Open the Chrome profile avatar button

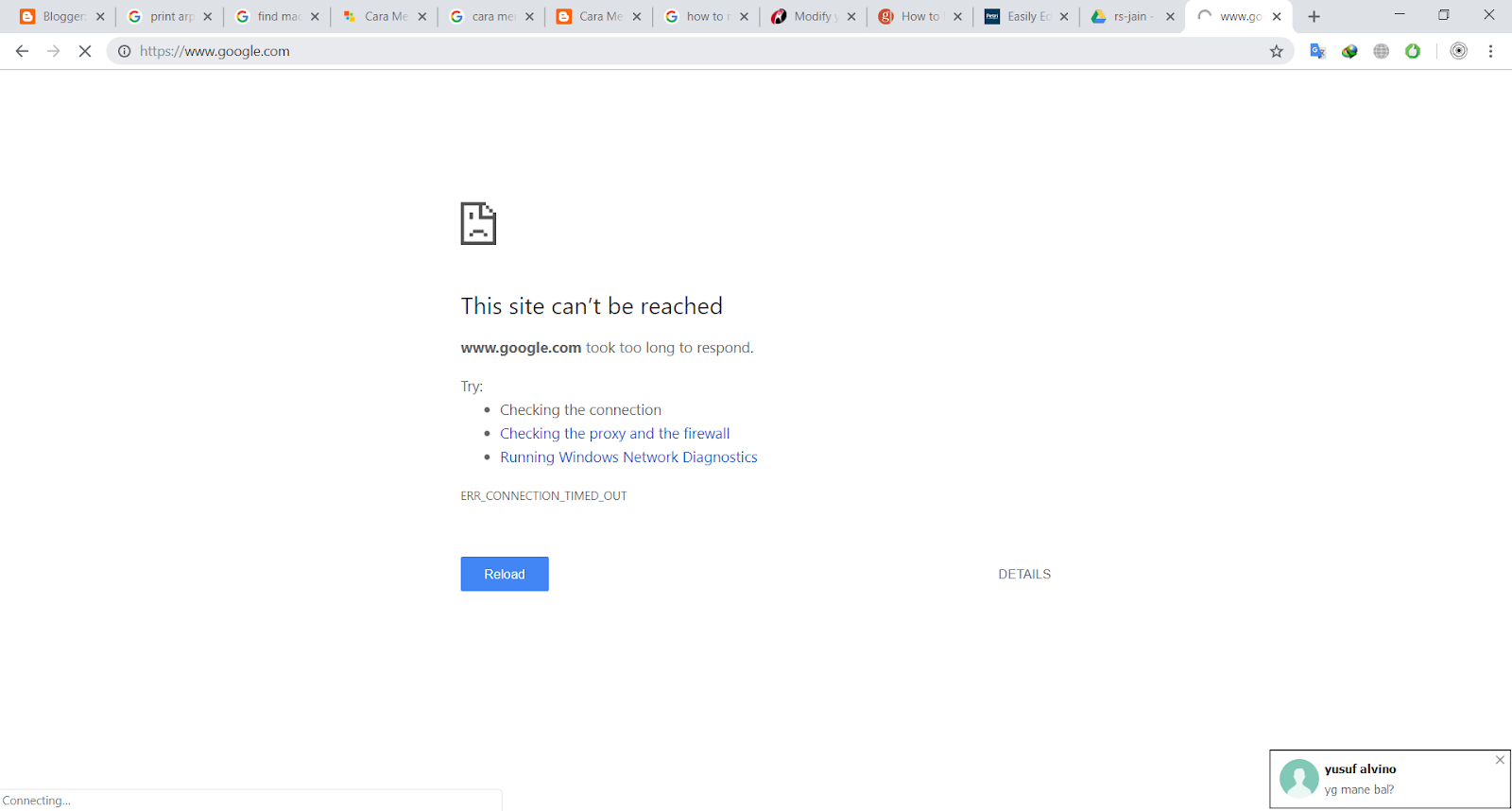tap(1458, 51)
